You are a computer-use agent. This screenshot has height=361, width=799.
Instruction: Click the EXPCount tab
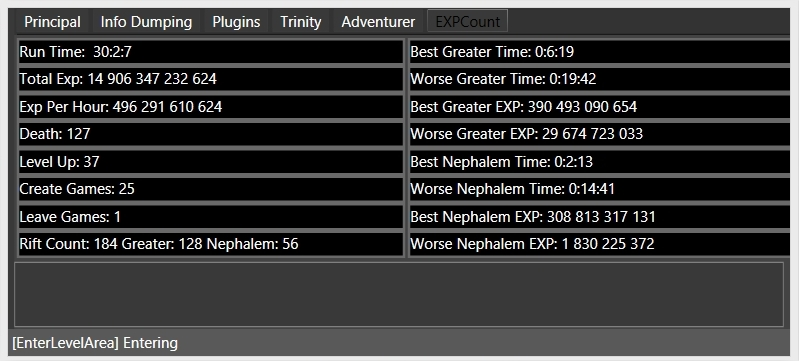(468, 22)
